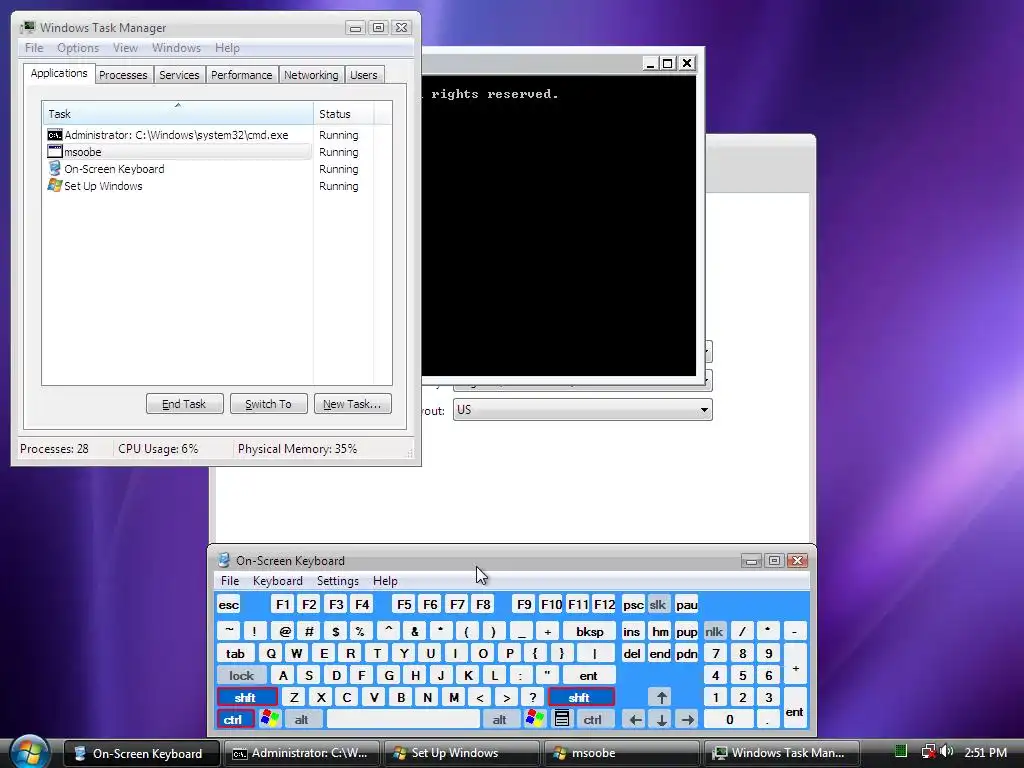Toggle the right alt key on keyboard
The image size is (1024, 768).
point(500,720)
